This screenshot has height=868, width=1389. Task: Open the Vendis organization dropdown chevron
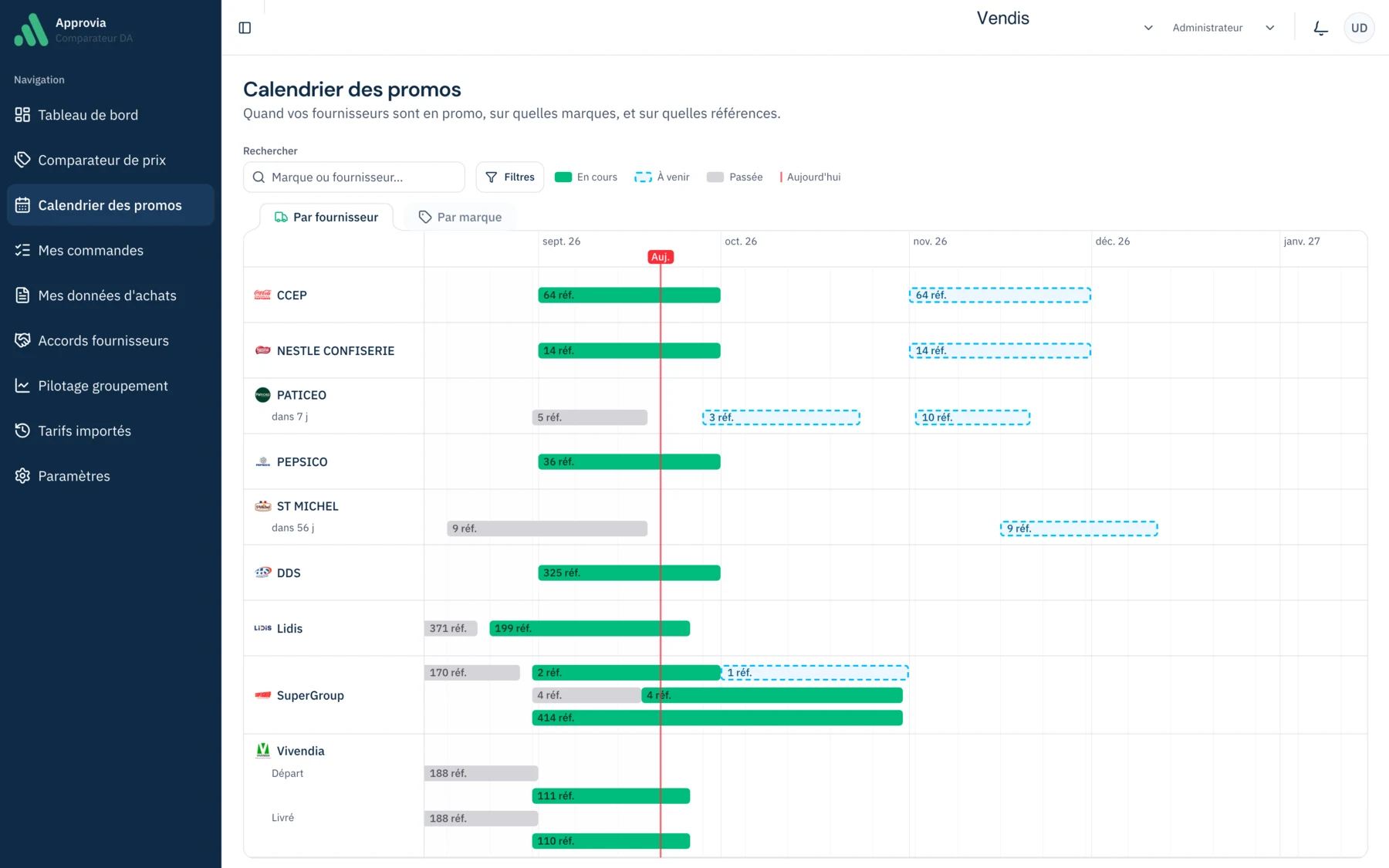pos(1148,28)
